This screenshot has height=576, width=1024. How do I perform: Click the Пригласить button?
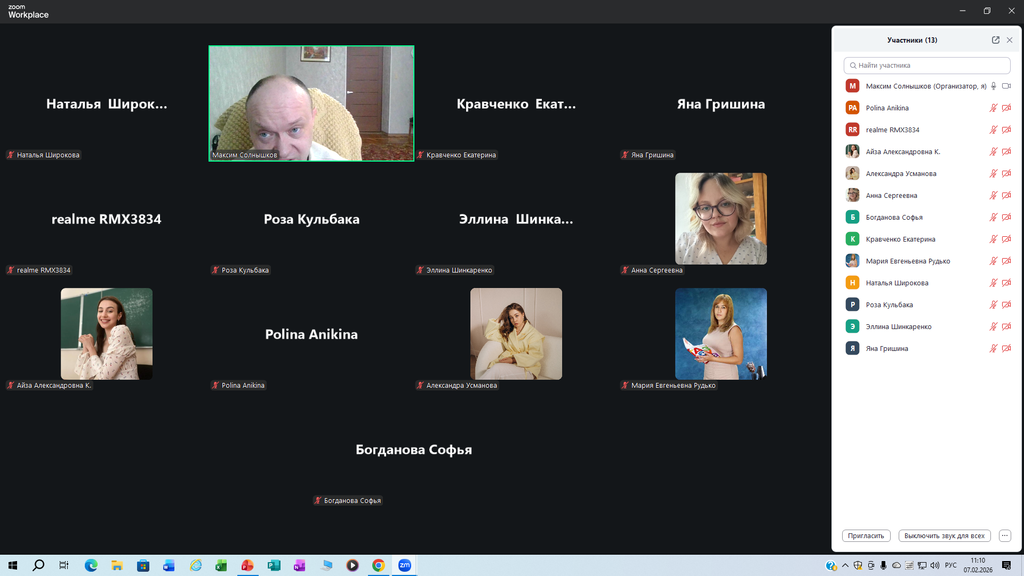pos(866,536)
